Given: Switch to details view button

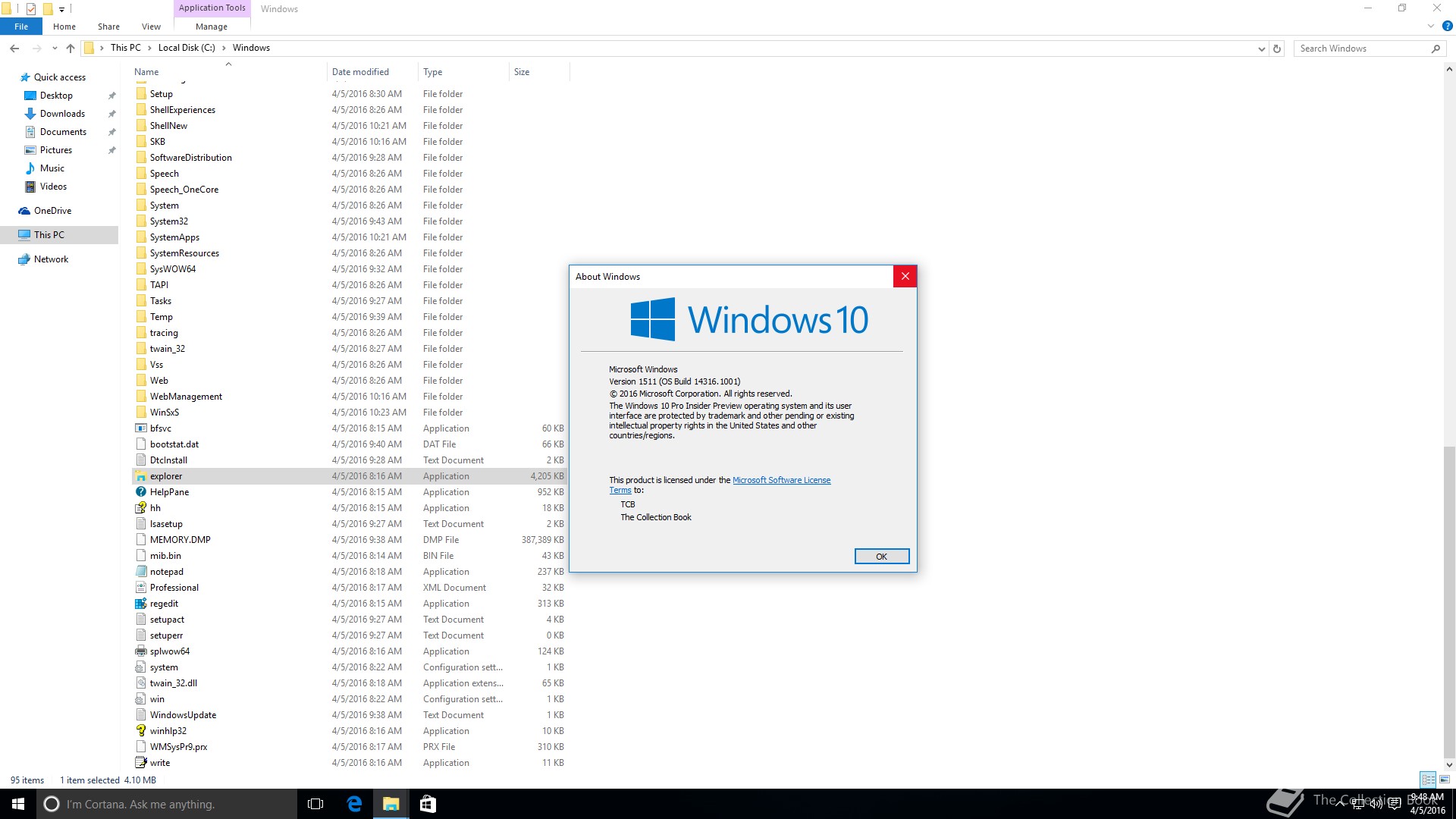Looking at the screenshot, I should tap(1428, 780).
